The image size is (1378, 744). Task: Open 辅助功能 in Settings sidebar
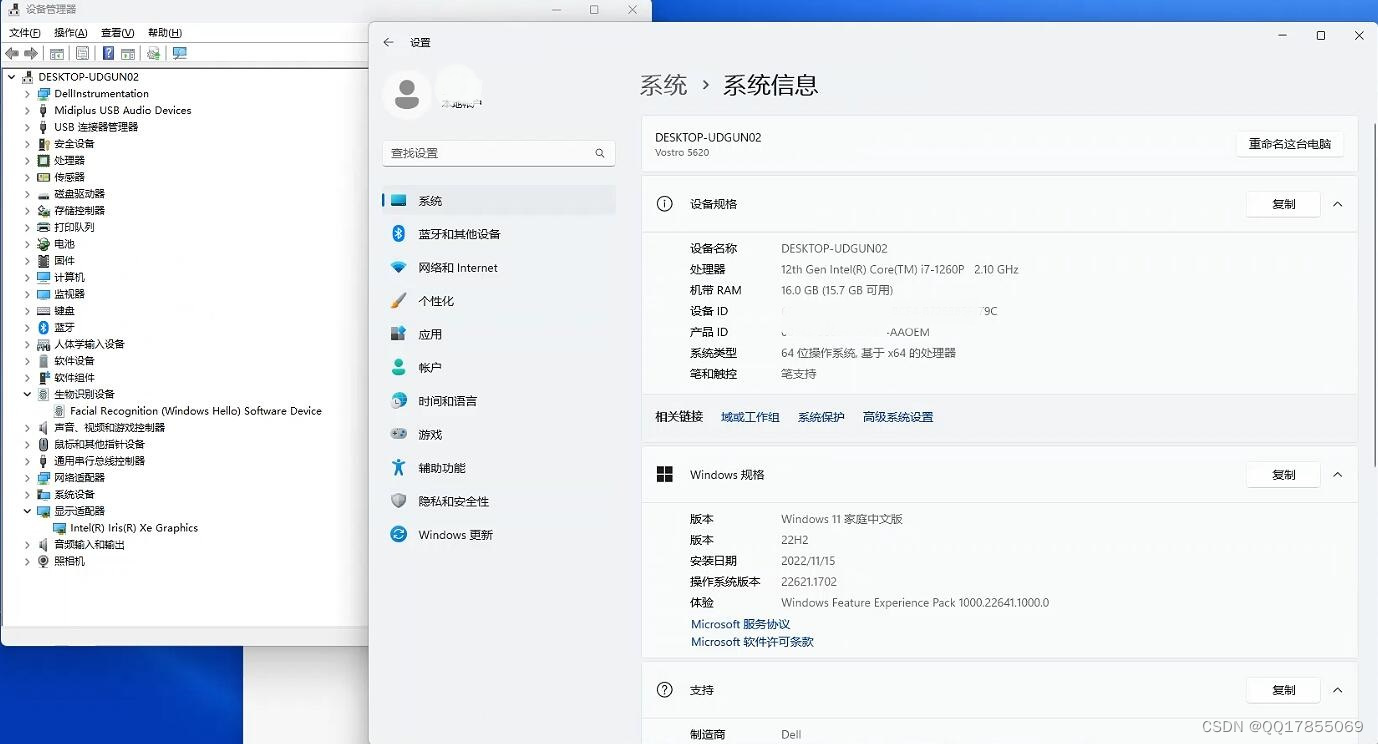pyautogui.click(x=498, y=468)
